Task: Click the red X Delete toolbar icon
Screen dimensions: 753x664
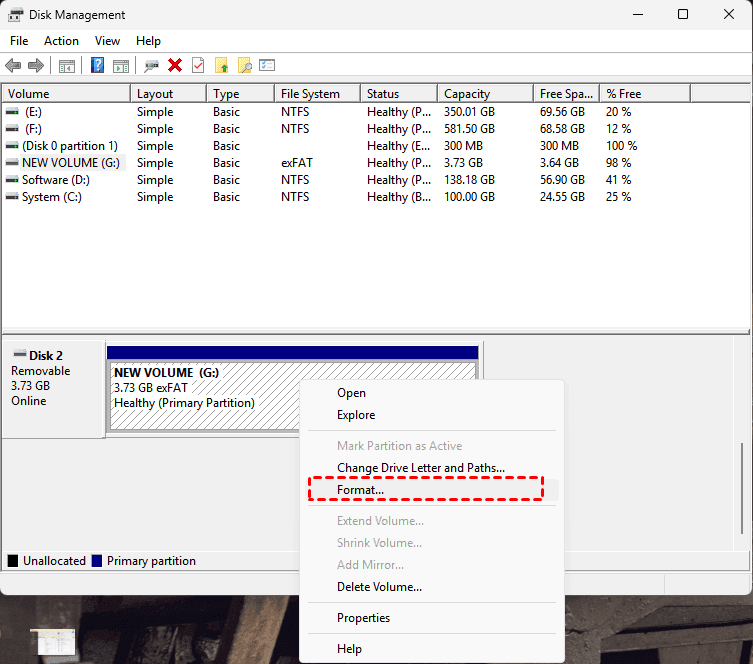Action: pos(175,66)
